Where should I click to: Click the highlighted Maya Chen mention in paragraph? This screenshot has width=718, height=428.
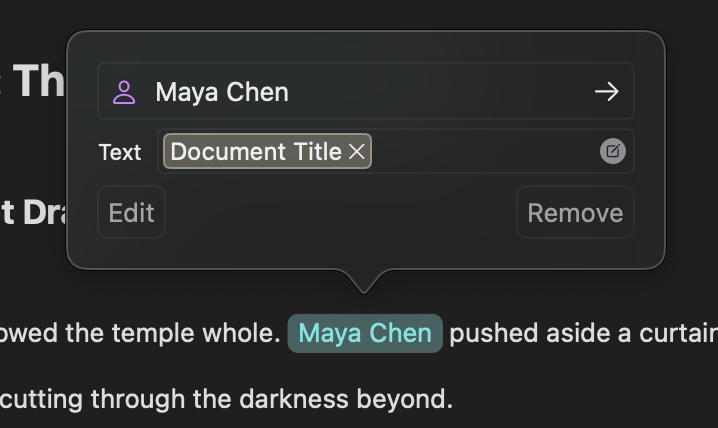tap(365, 333)
